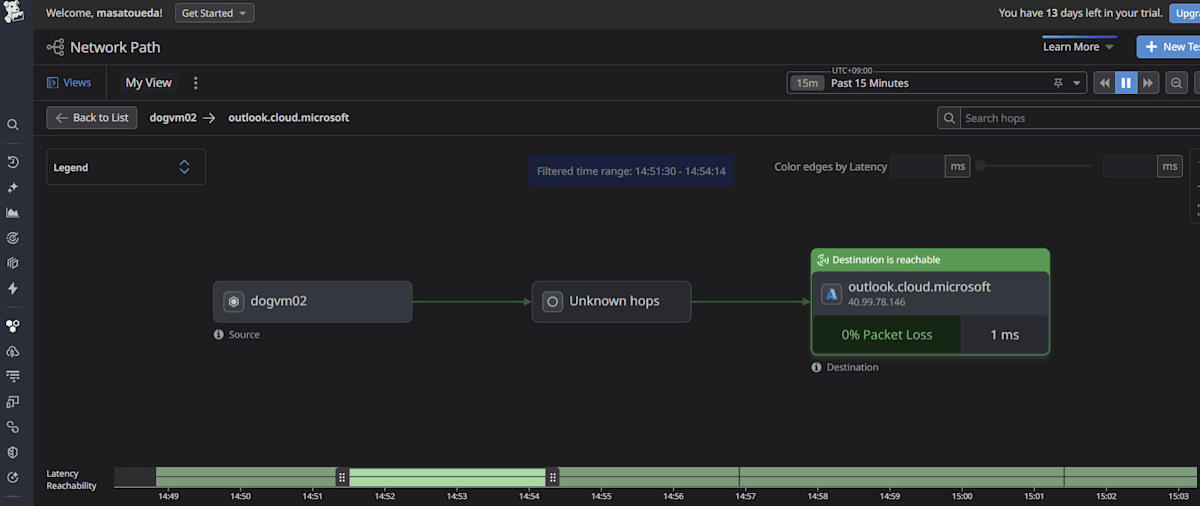Viewport: 1200px width, 506px height.
Task: Click outlook.cloud.microsoft breadcrumb text
Action: tap(289, 118)
